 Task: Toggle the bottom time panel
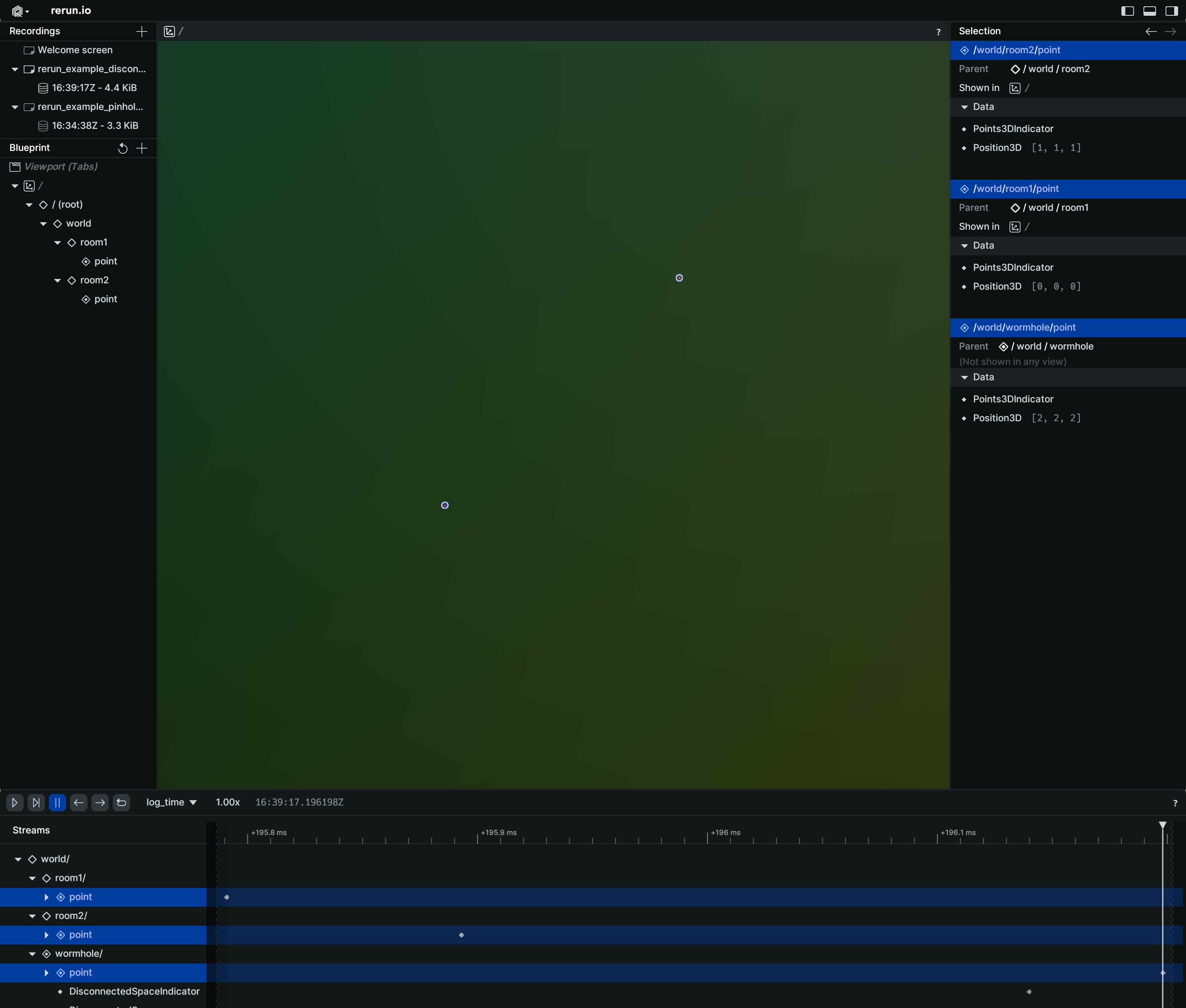pos(1149,11)
